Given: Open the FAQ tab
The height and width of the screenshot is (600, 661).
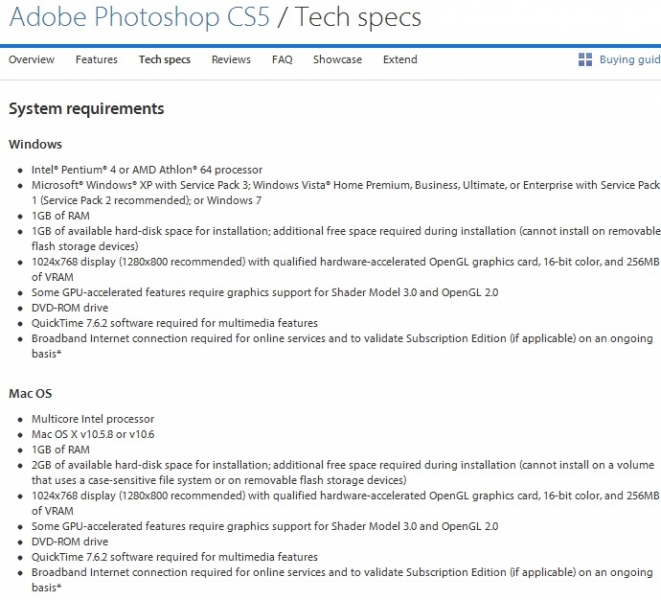Looking at the screenshot, I should point(282,60).
